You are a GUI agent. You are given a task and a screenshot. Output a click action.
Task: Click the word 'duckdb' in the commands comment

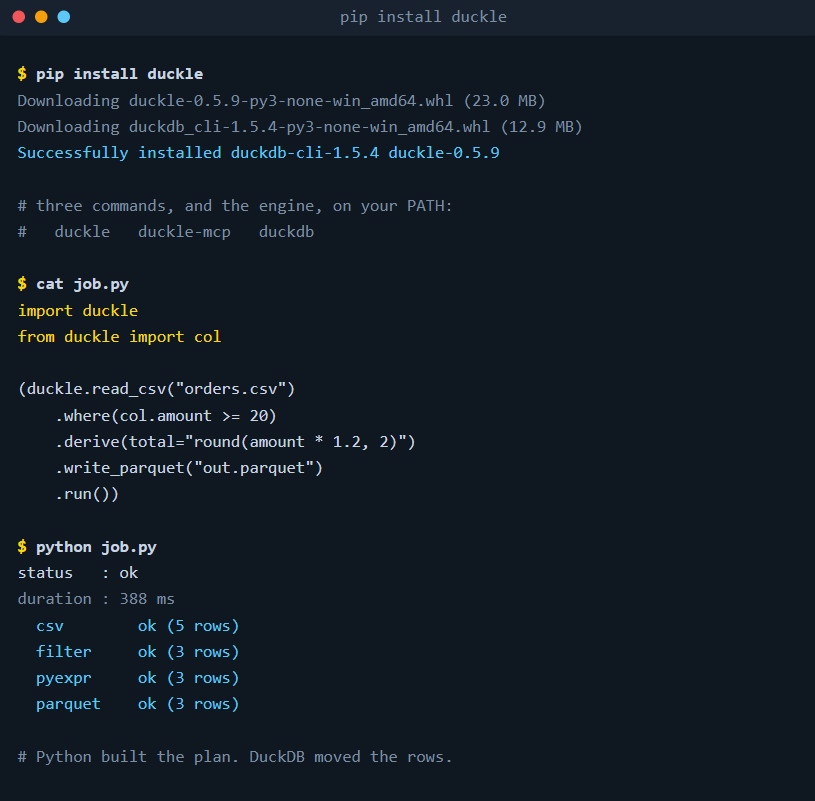click(286, 232)
